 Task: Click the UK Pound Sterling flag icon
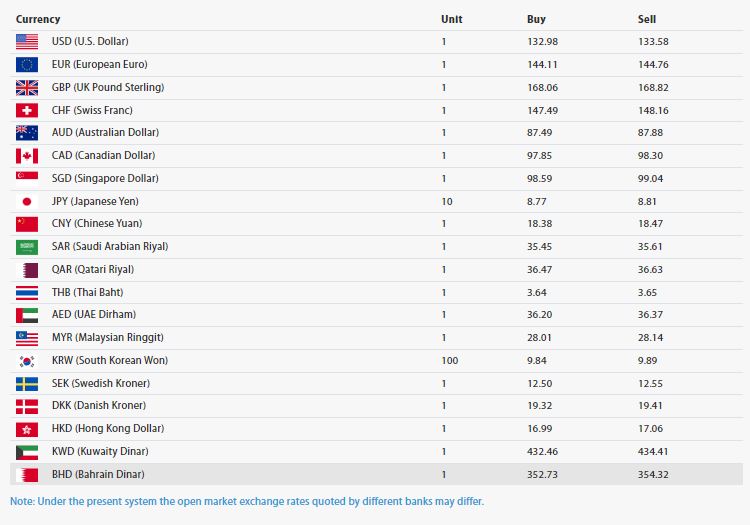pos(27,88)
